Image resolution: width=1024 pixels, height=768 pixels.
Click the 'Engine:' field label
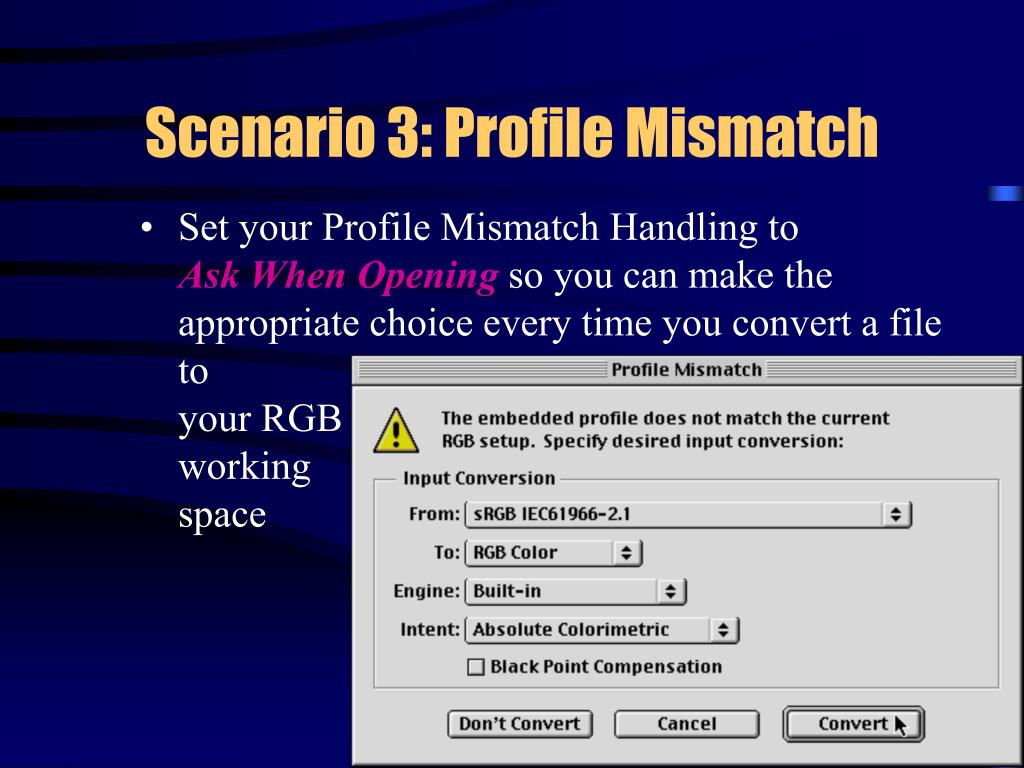pos(426,591)
